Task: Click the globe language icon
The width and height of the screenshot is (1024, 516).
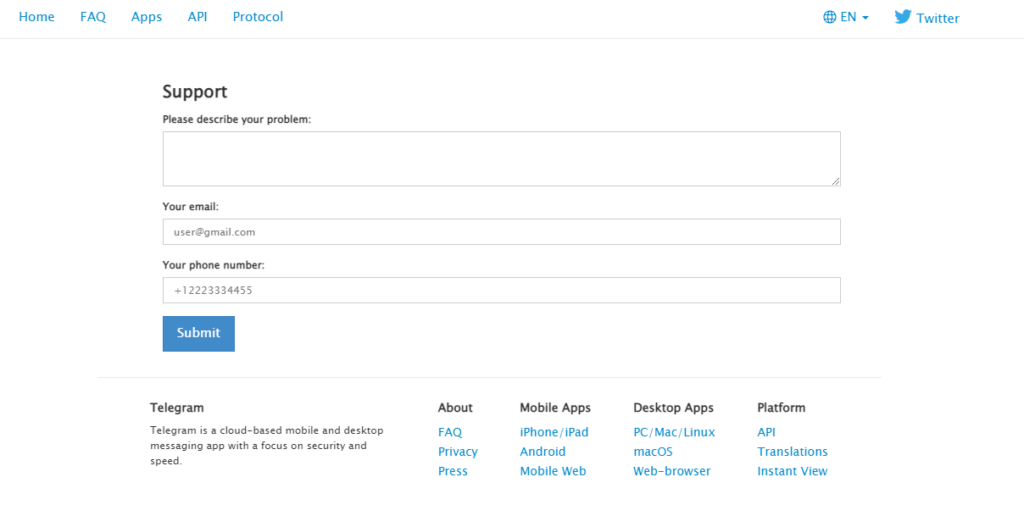Action: tap(829, 17)
